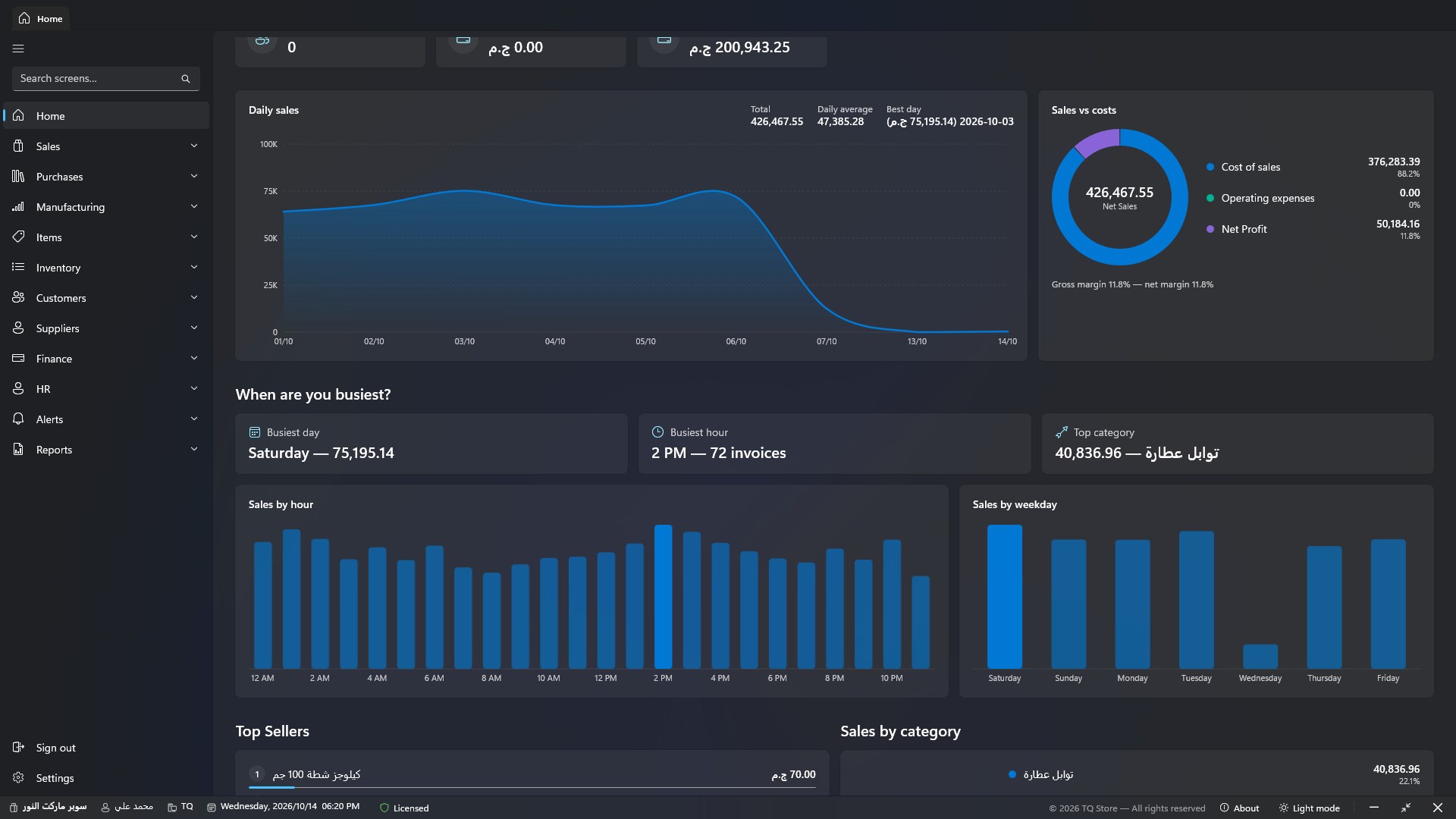
Task: Click the TQ entry in status bar
Action: pyautogui.click(x=180, y=807)
